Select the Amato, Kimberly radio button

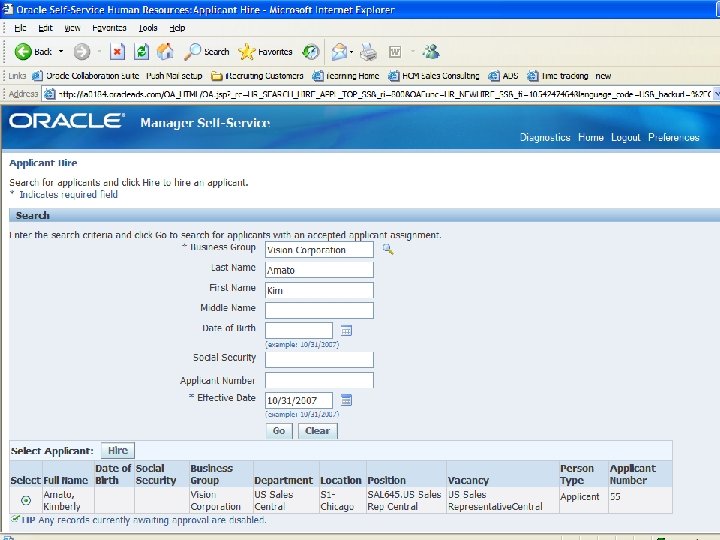pos(26,500)
